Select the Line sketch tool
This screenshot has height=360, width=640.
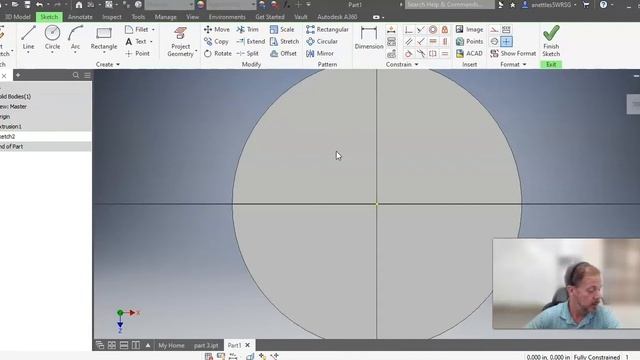[x=28, y=38]
